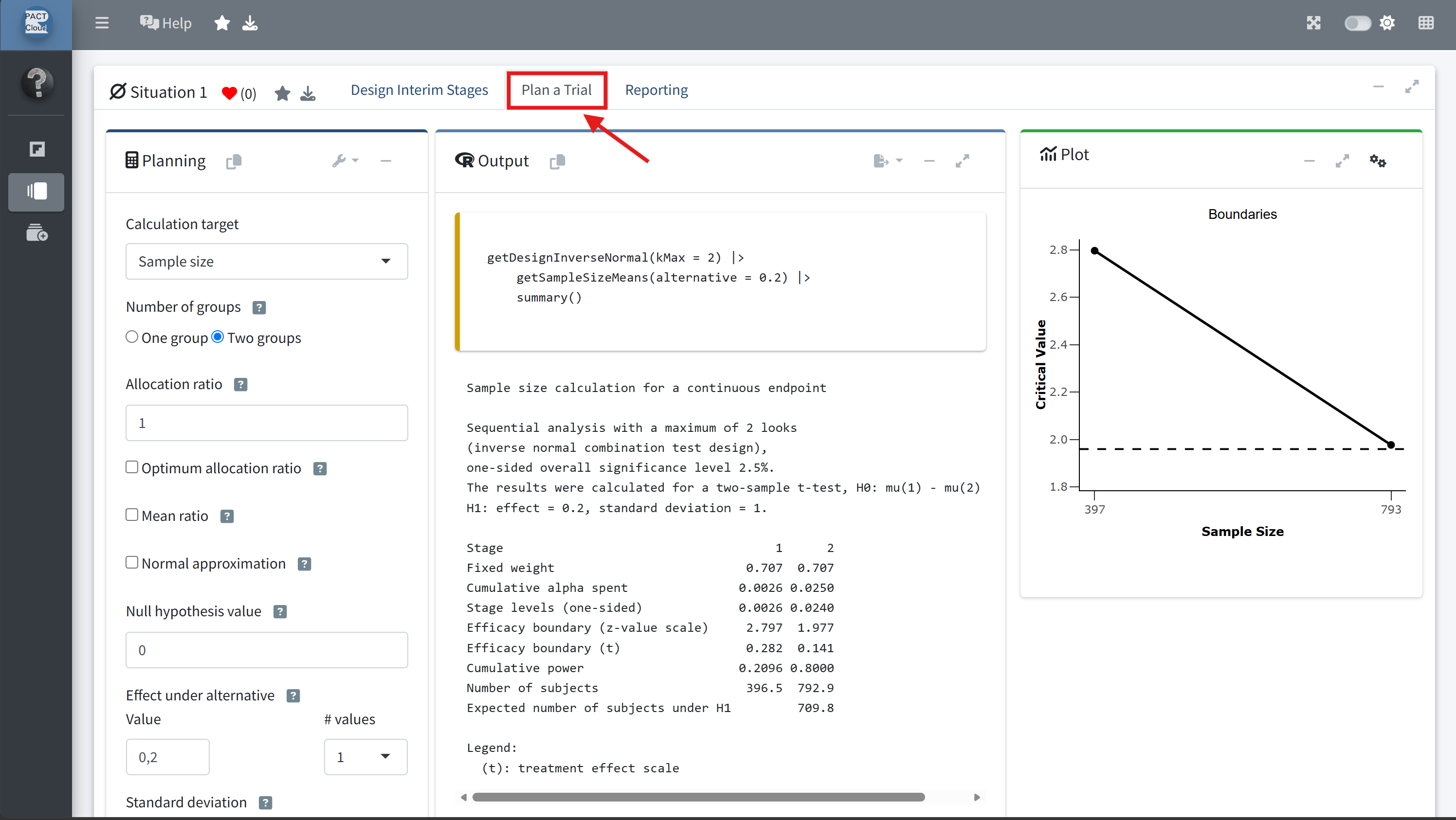Click the Null hypothesis value field

point(266,649)
